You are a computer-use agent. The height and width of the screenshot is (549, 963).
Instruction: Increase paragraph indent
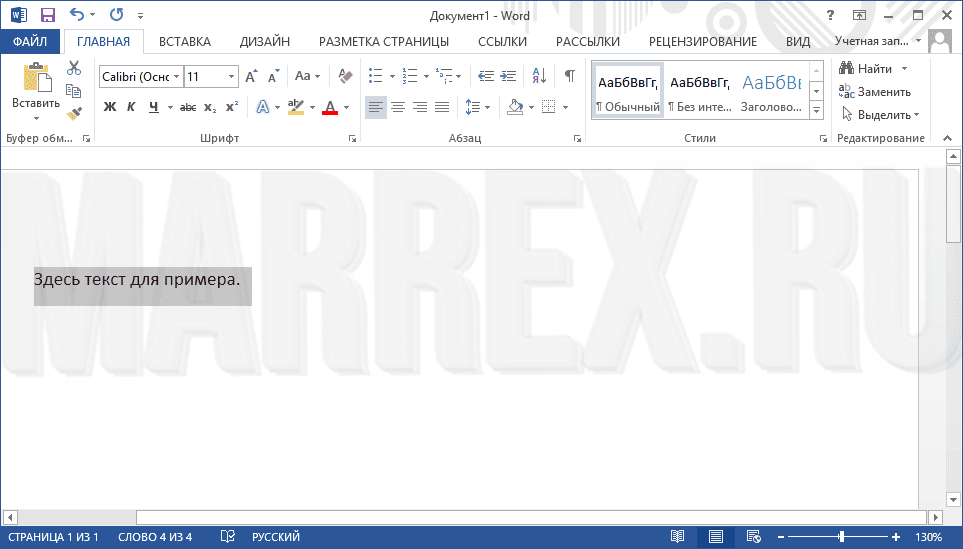[508, 76]
